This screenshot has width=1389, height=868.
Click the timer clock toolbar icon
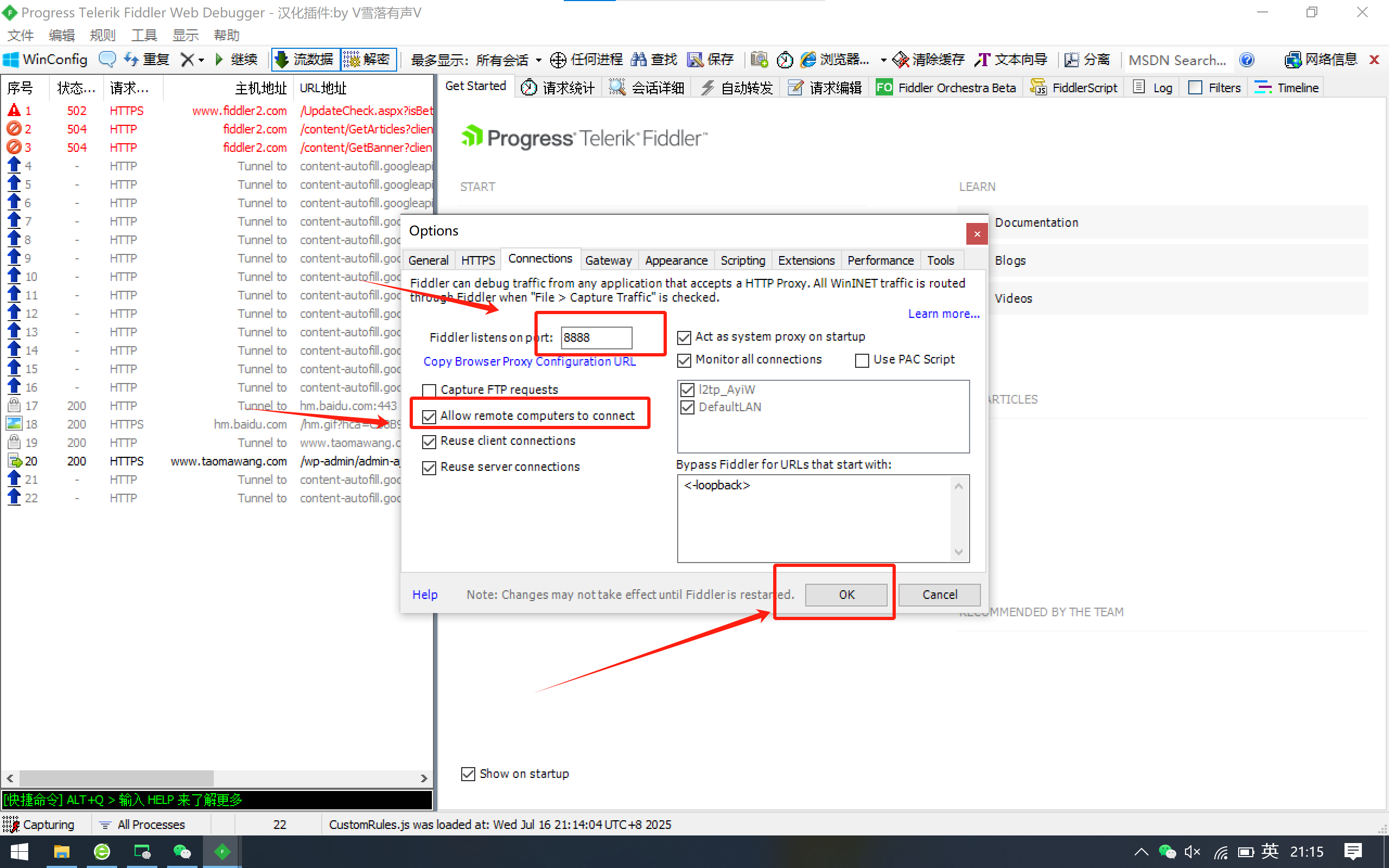click(785, 60)
